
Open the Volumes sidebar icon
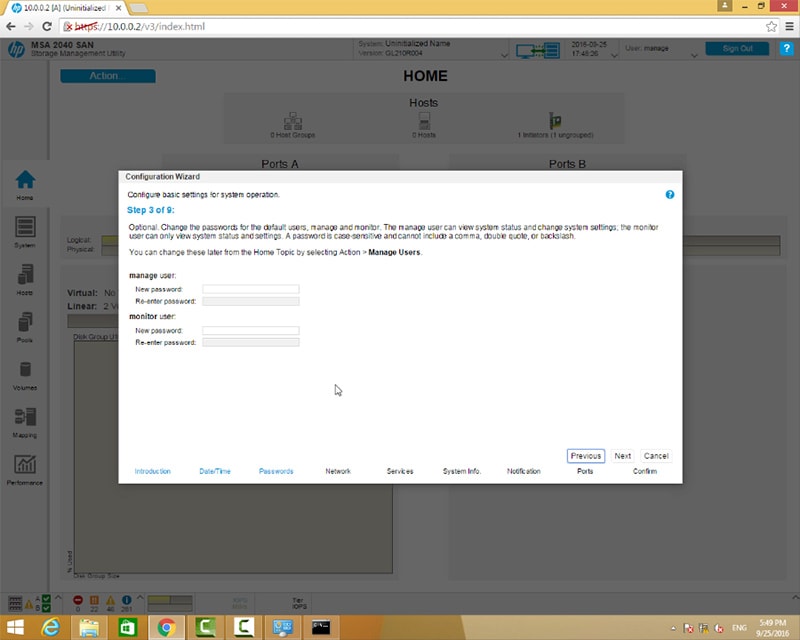tap(25, 372)
